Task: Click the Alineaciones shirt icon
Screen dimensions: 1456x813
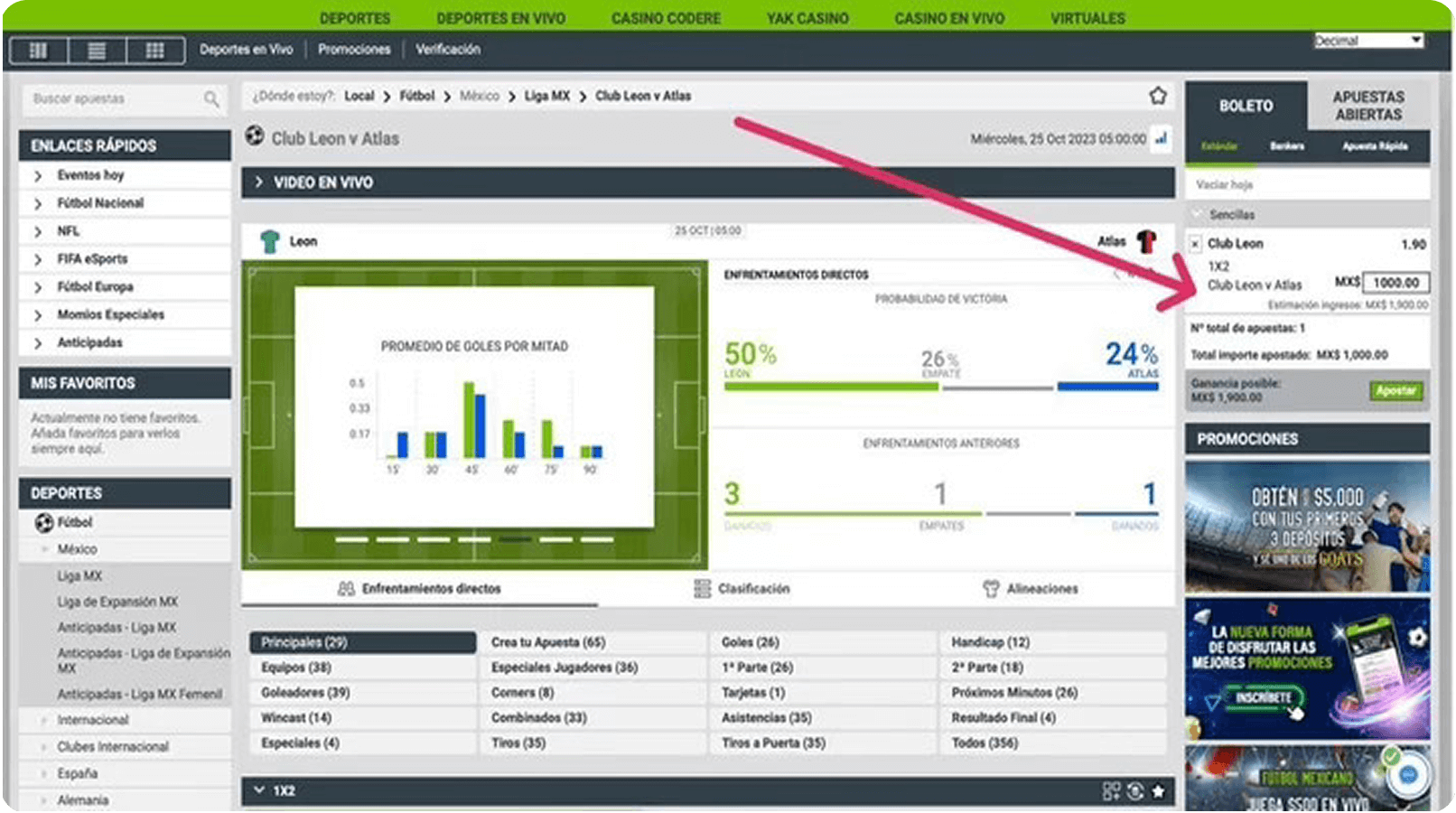Action: (991, 589)
